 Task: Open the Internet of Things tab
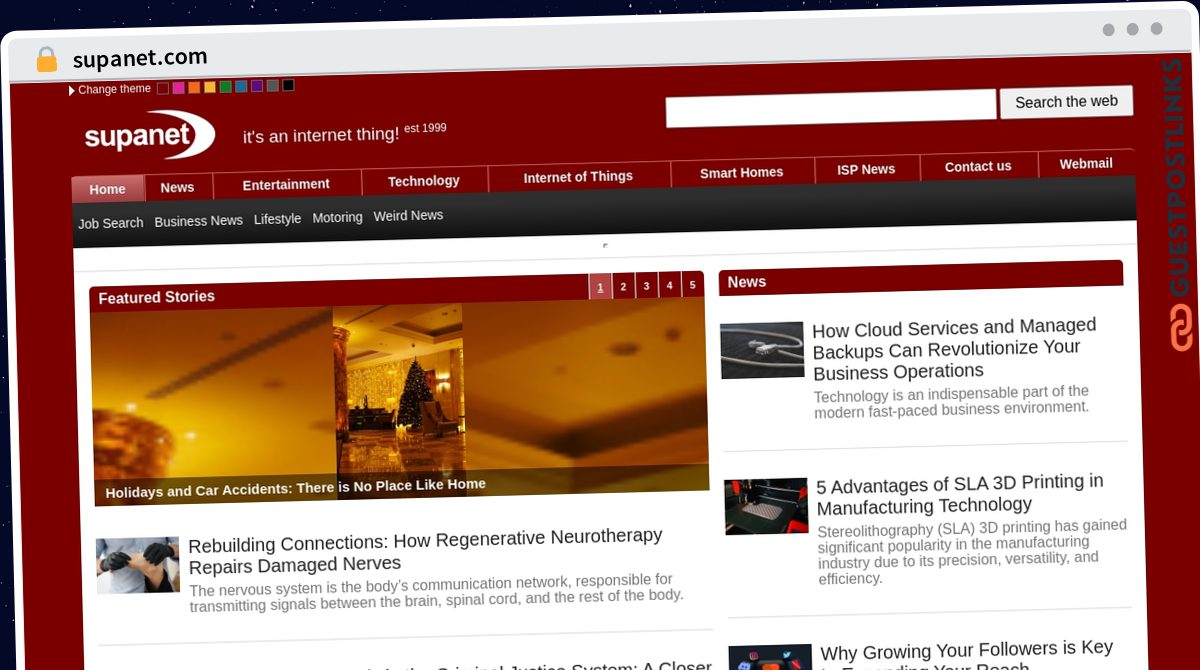pos(578,177)
